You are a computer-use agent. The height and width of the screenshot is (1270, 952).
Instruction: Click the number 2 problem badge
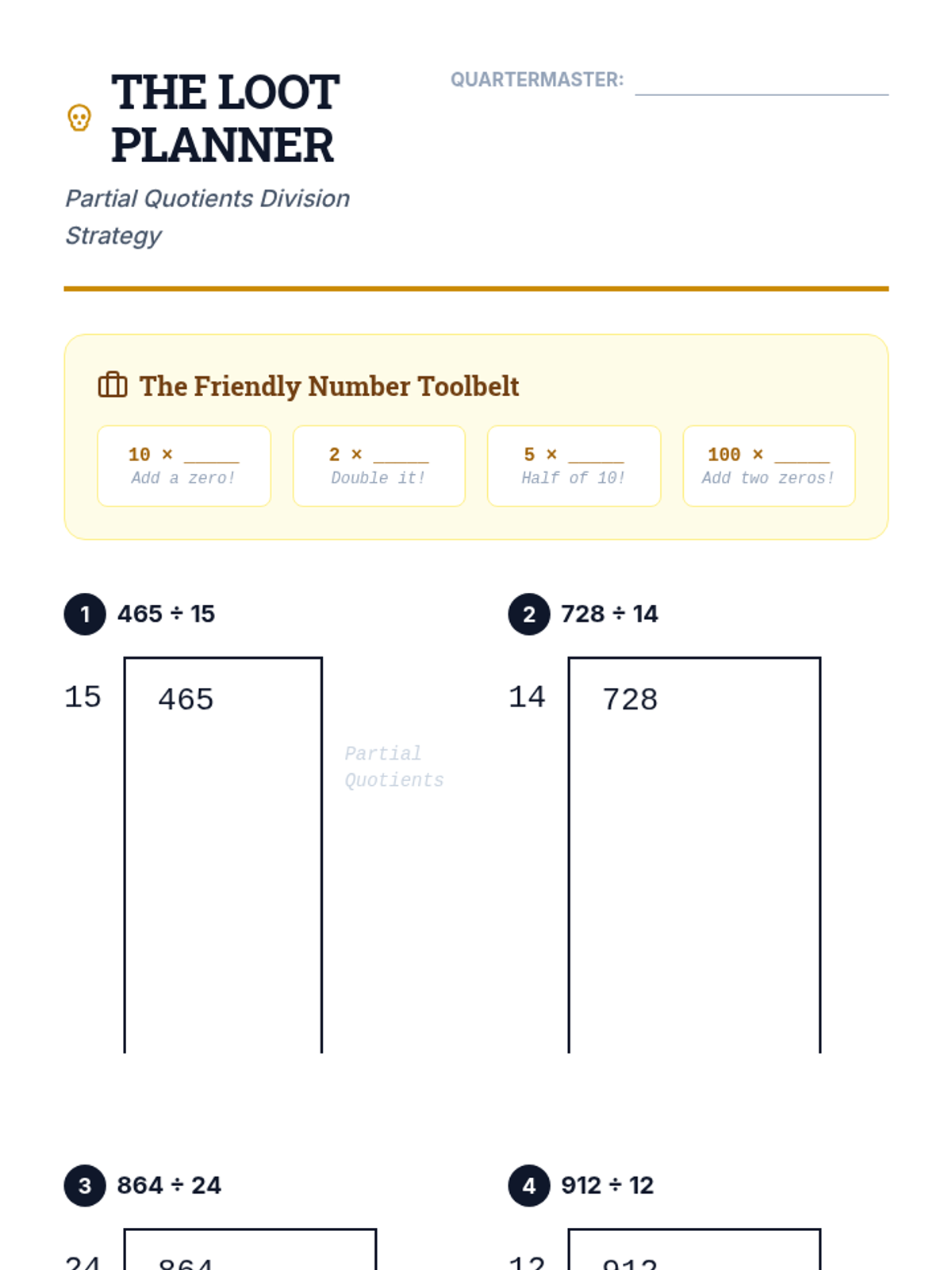click(x=529, y=614)
